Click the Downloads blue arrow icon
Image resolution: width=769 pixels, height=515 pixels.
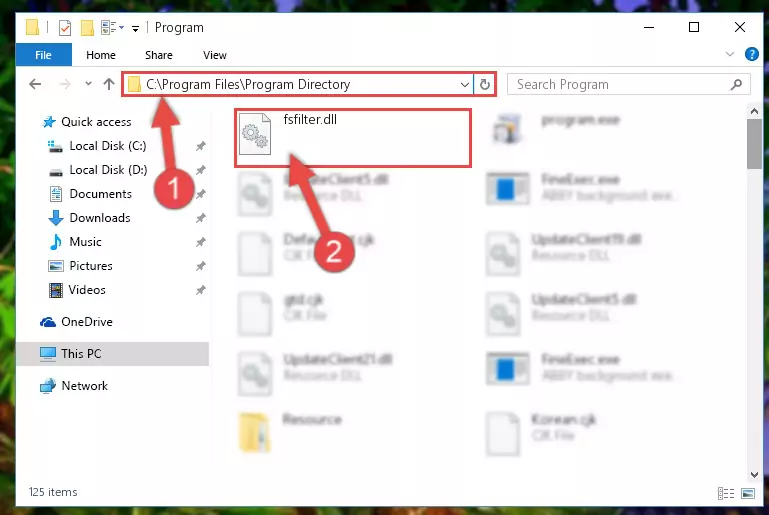click(x=56, y=218)
